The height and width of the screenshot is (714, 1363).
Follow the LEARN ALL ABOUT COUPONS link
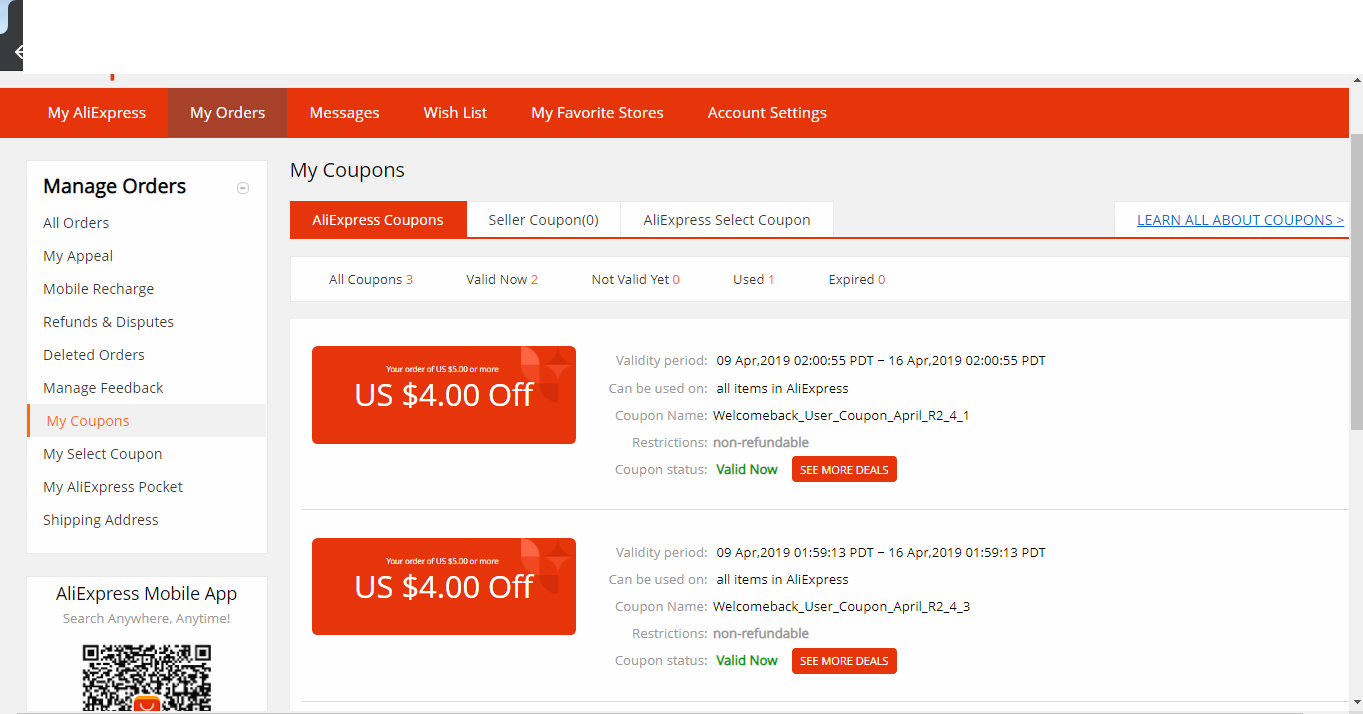tap(1240, 220)
